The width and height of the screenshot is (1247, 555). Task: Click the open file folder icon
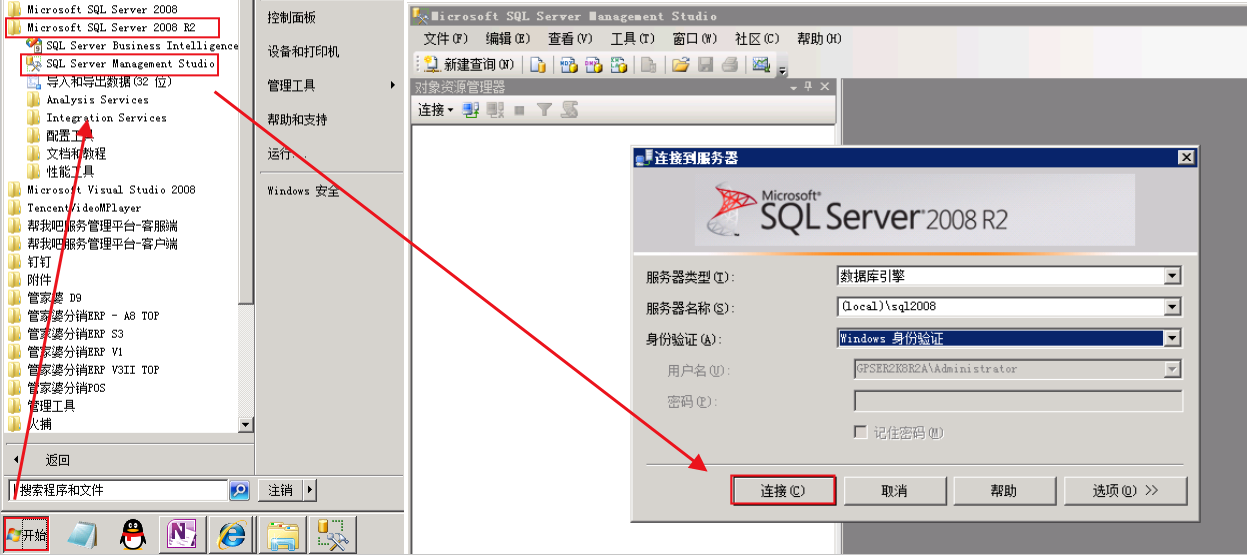681,65
